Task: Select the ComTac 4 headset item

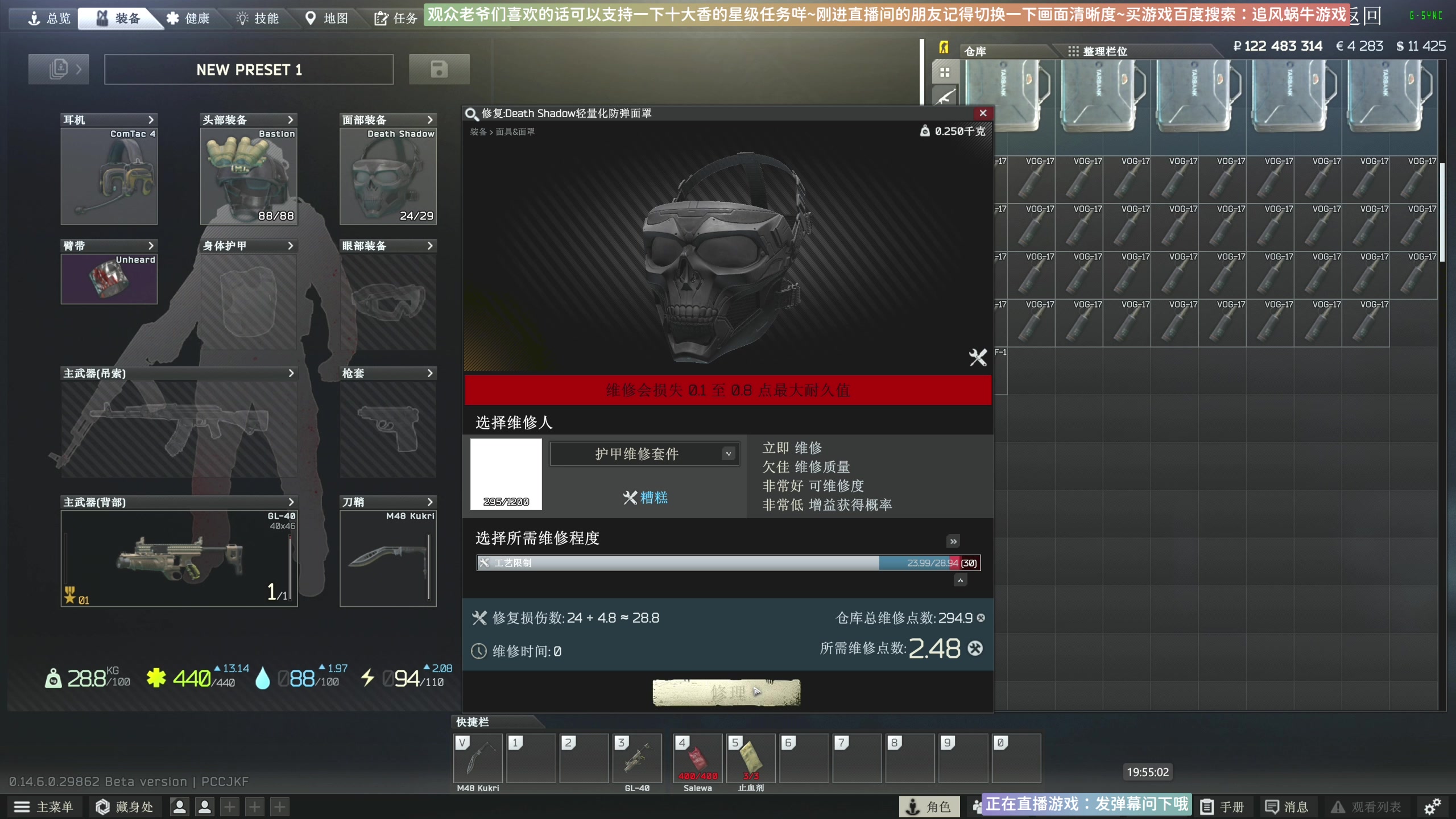Action: tap(109, 176)
